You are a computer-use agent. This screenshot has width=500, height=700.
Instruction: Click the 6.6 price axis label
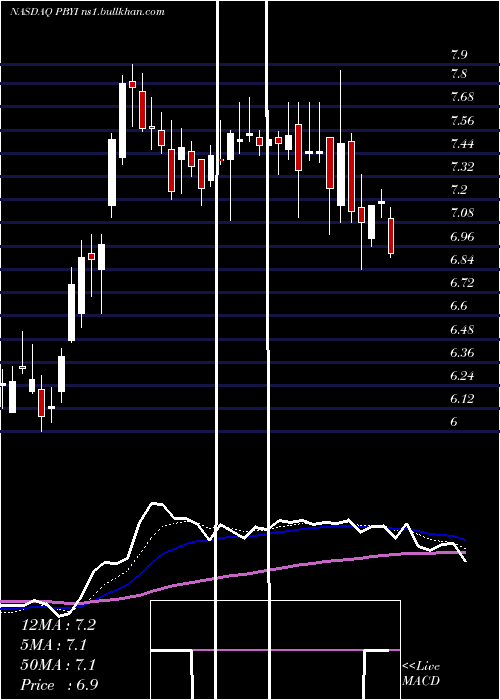(459, 306)
